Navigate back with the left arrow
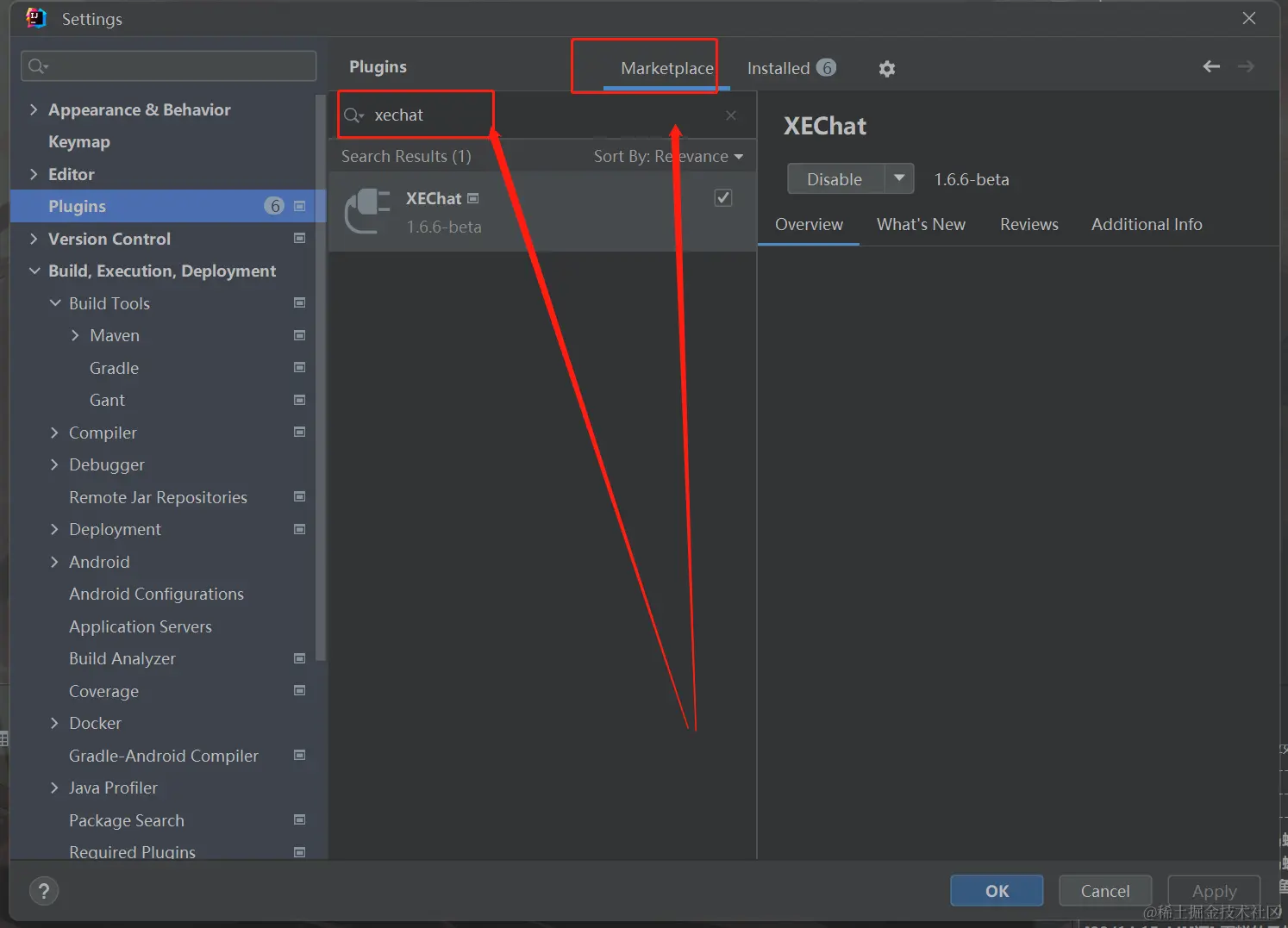 (1211, 66)
